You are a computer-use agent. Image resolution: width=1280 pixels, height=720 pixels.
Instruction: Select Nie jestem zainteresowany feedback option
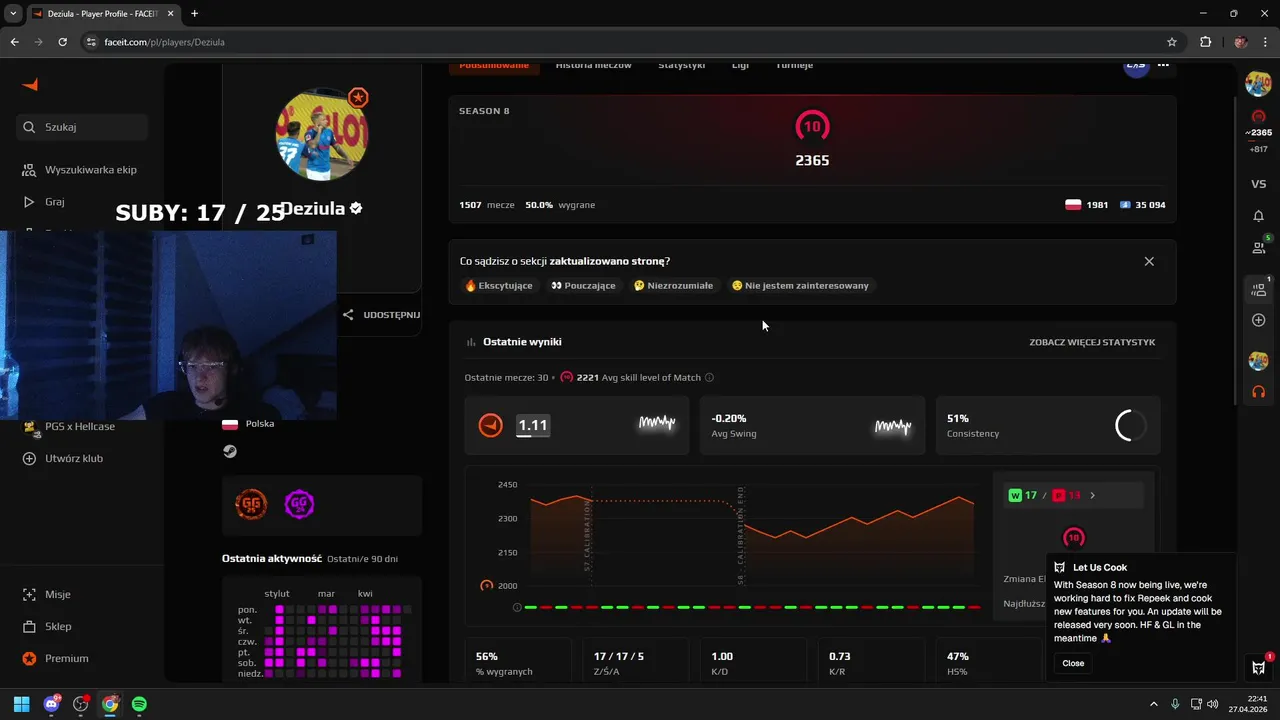[x=800, y=285]
